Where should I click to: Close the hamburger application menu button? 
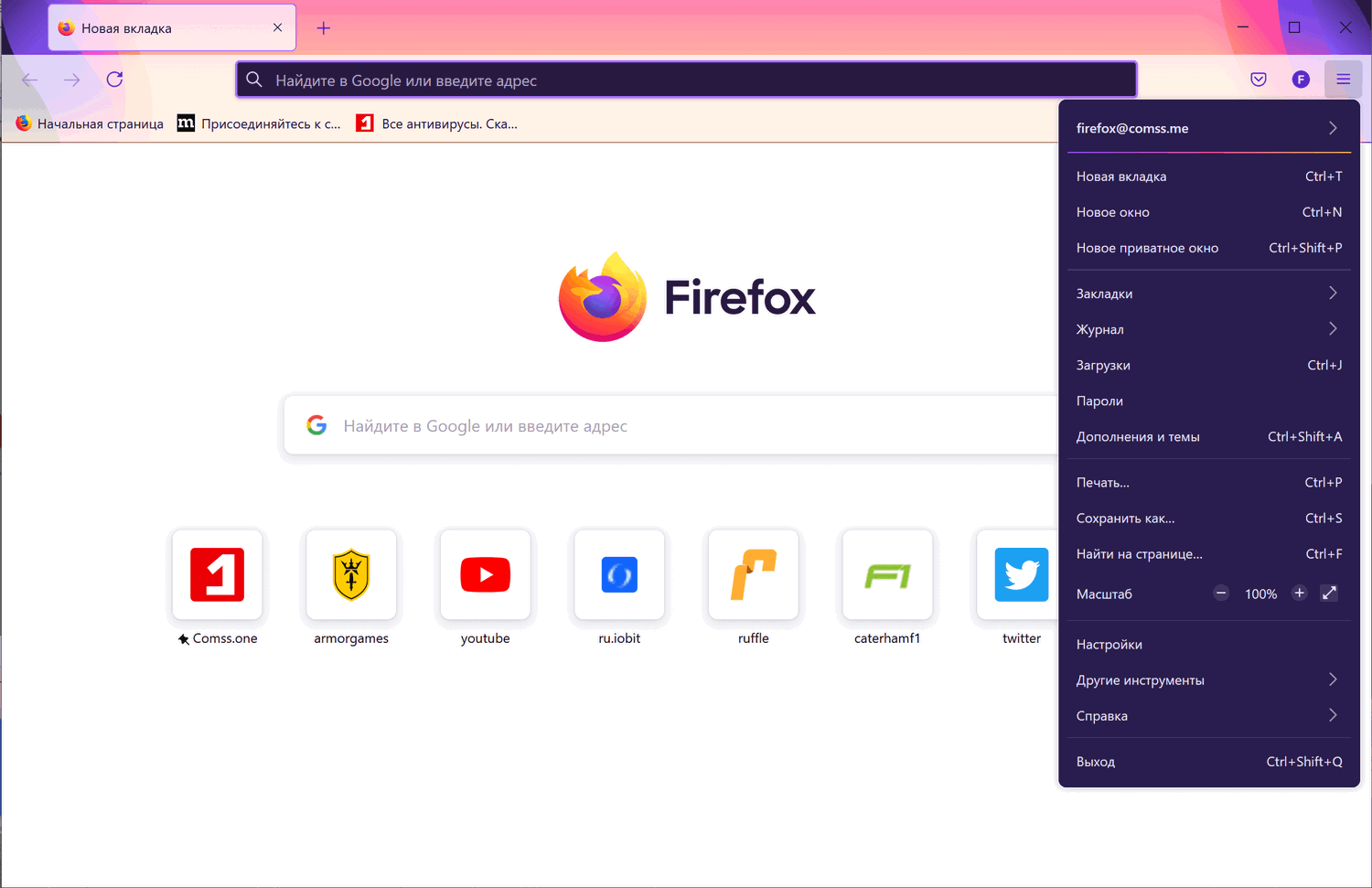[1343, 80]
